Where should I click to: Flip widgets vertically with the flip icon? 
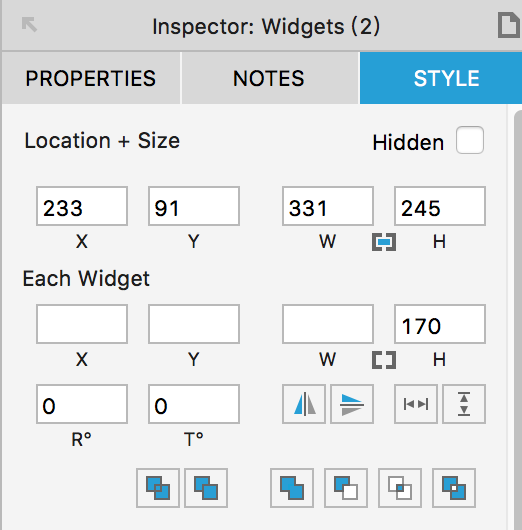[352, 404]
